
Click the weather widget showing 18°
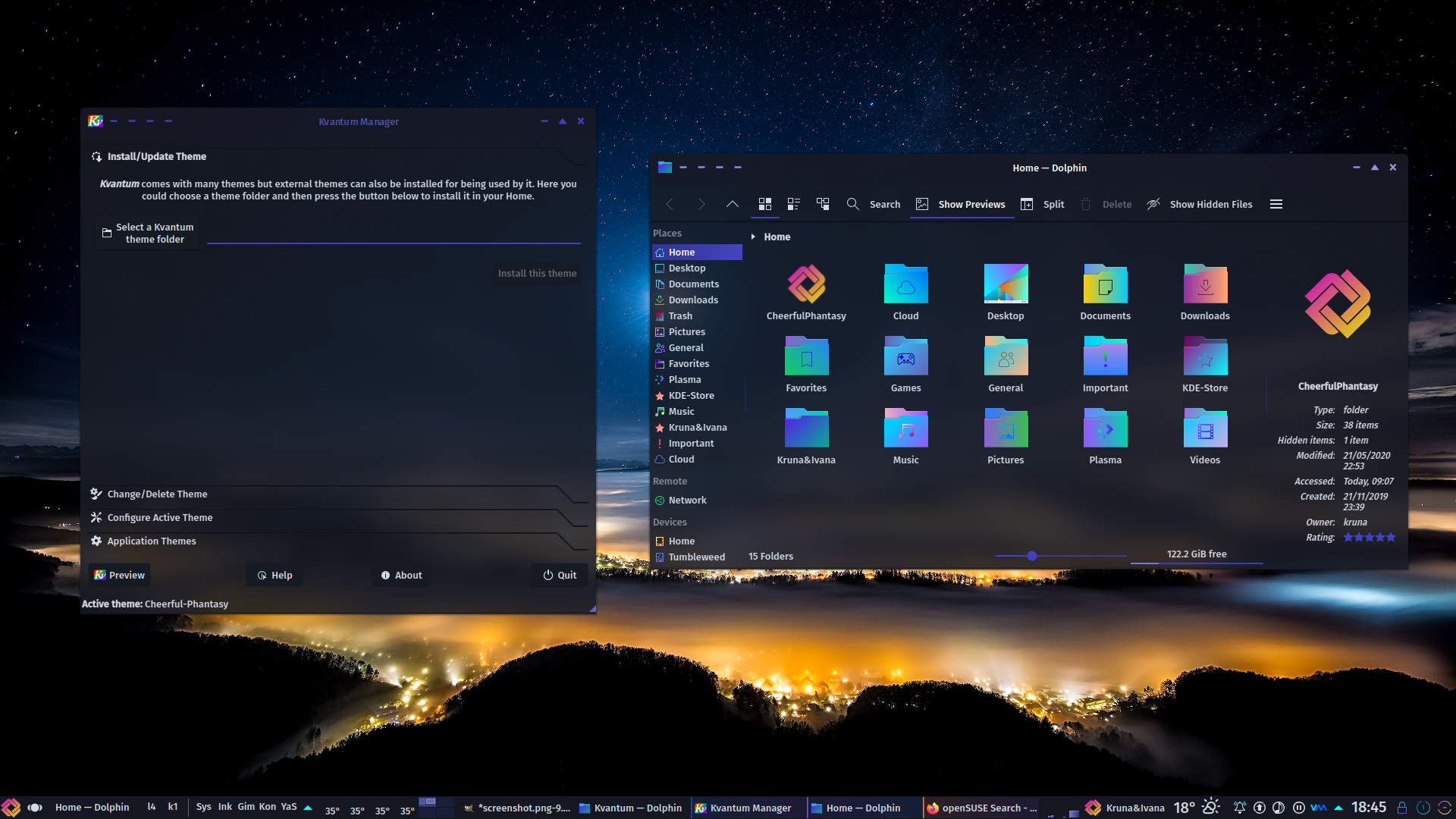pyautogui.click(x=1197, y=808)
